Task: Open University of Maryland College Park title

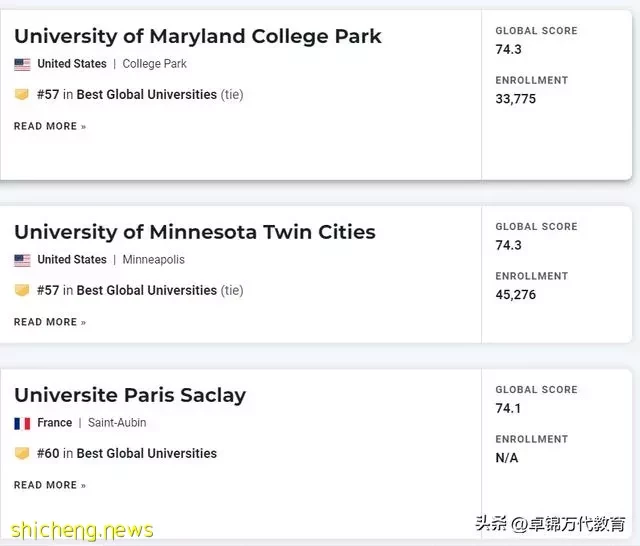Action: point(198,37)
